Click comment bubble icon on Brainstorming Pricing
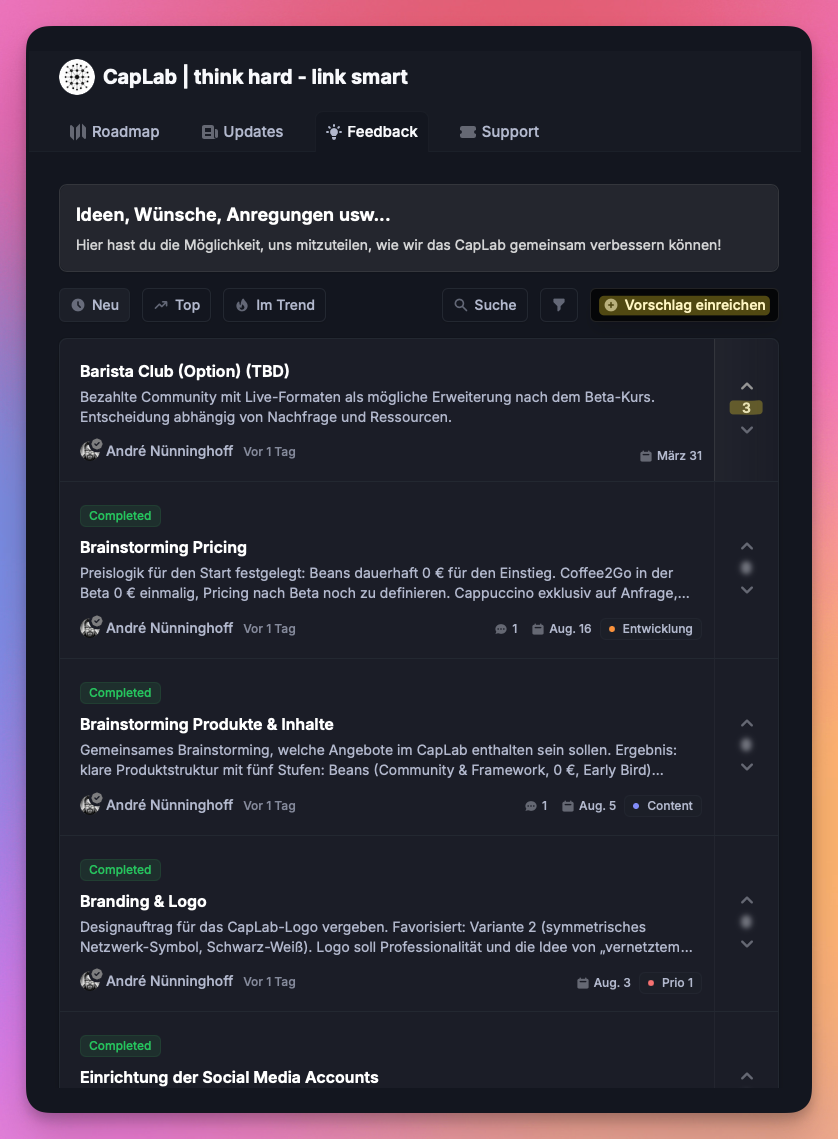838x1139 pixels. coord(501,629)
